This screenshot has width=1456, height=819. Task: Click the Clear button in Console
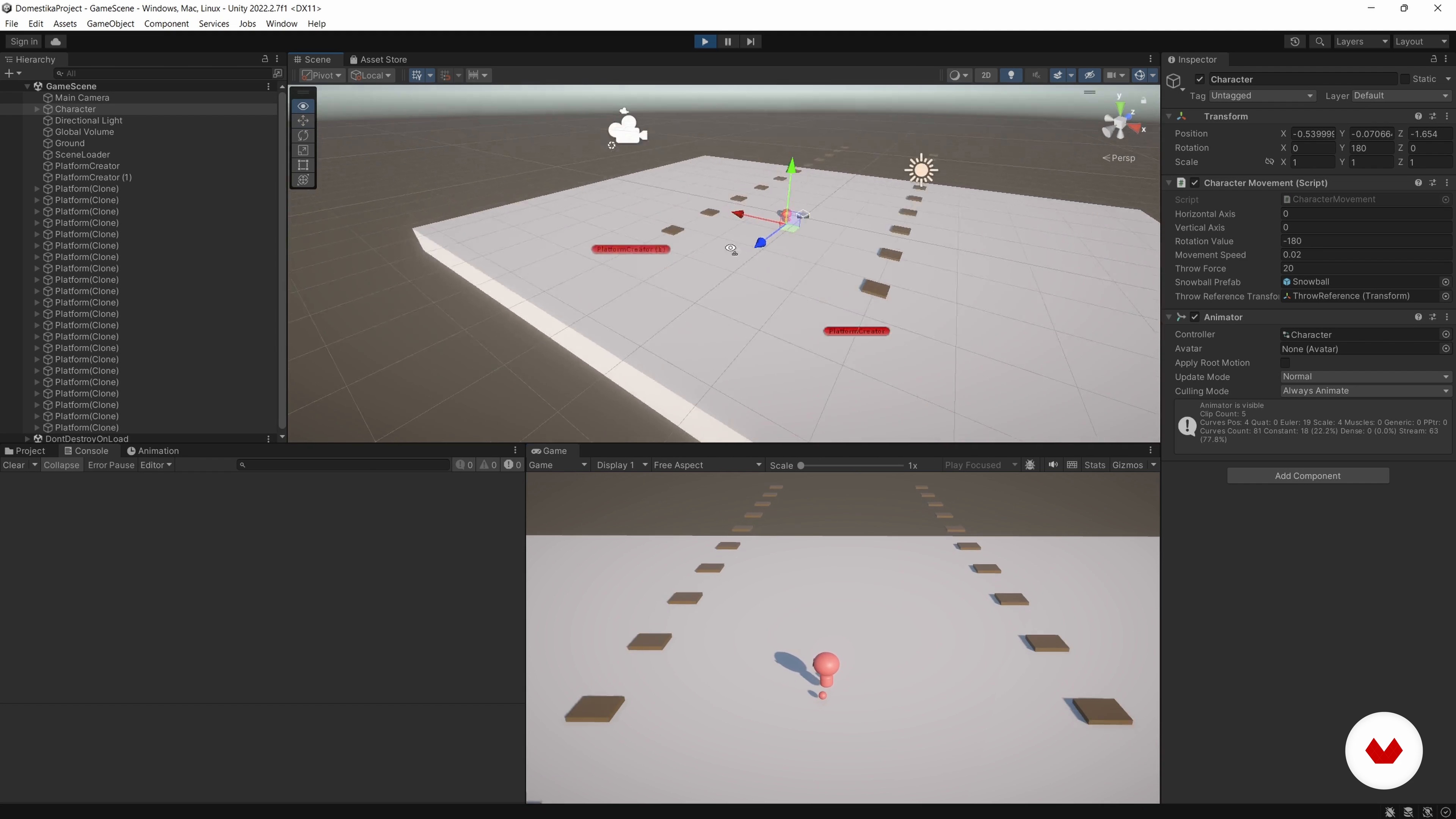pos(14,464)
